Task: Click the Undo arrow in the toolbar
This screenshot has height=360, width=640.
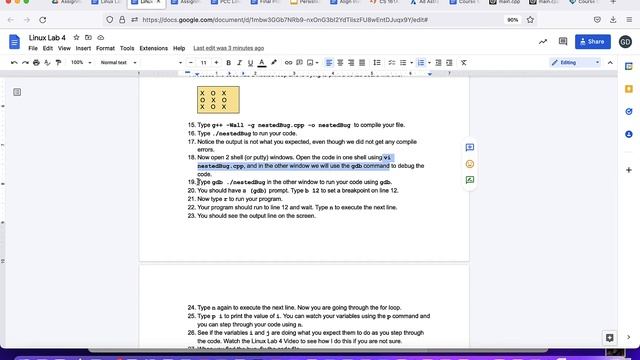Action: 14,62
